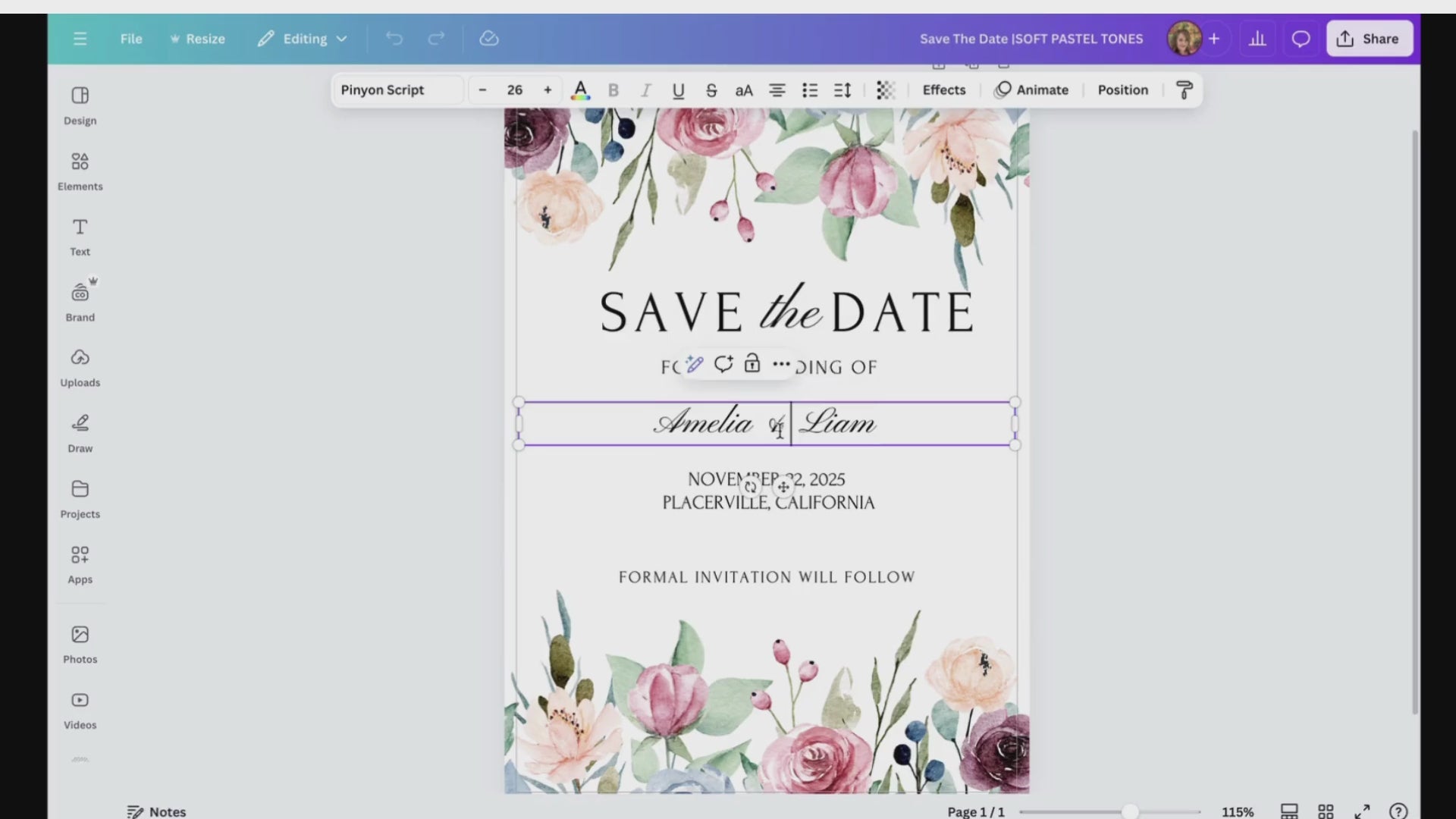Click the Share button
The height and width of the screenshot is (819, 1456).
1369,39
